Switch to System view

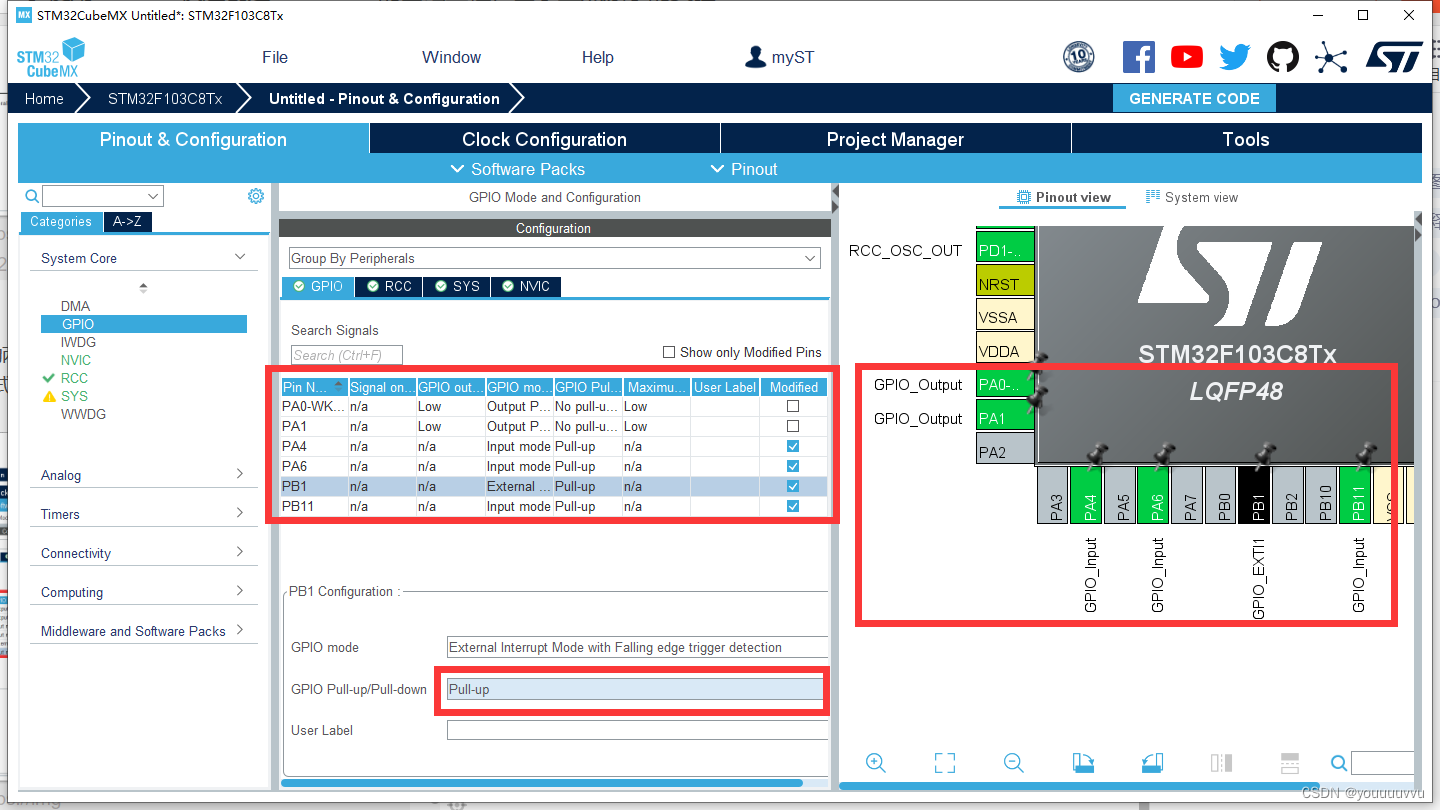pos(1191,197)
